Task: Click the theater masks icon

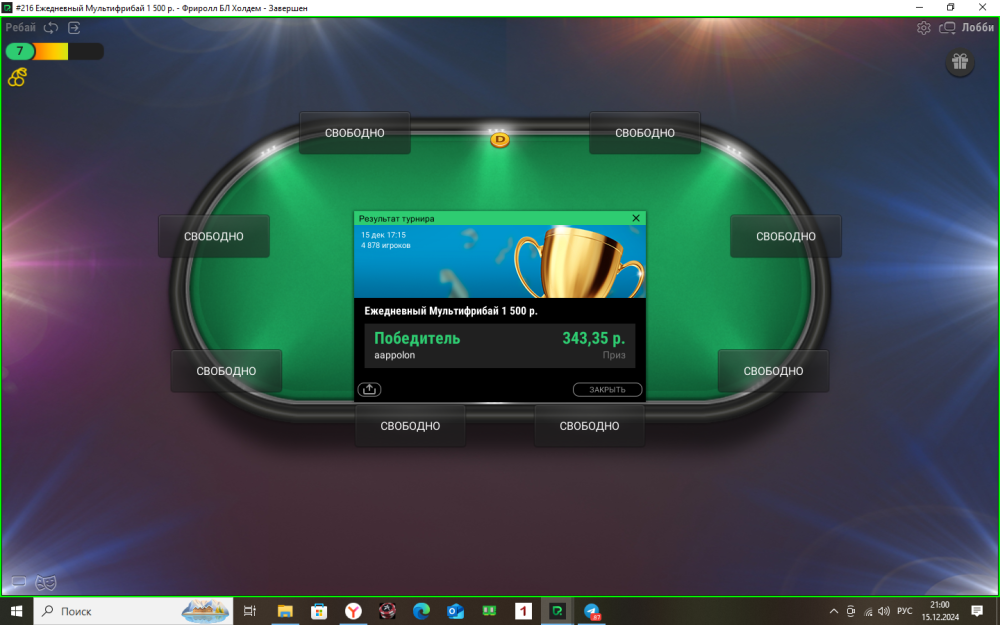Action: click(x=46, y=582)
